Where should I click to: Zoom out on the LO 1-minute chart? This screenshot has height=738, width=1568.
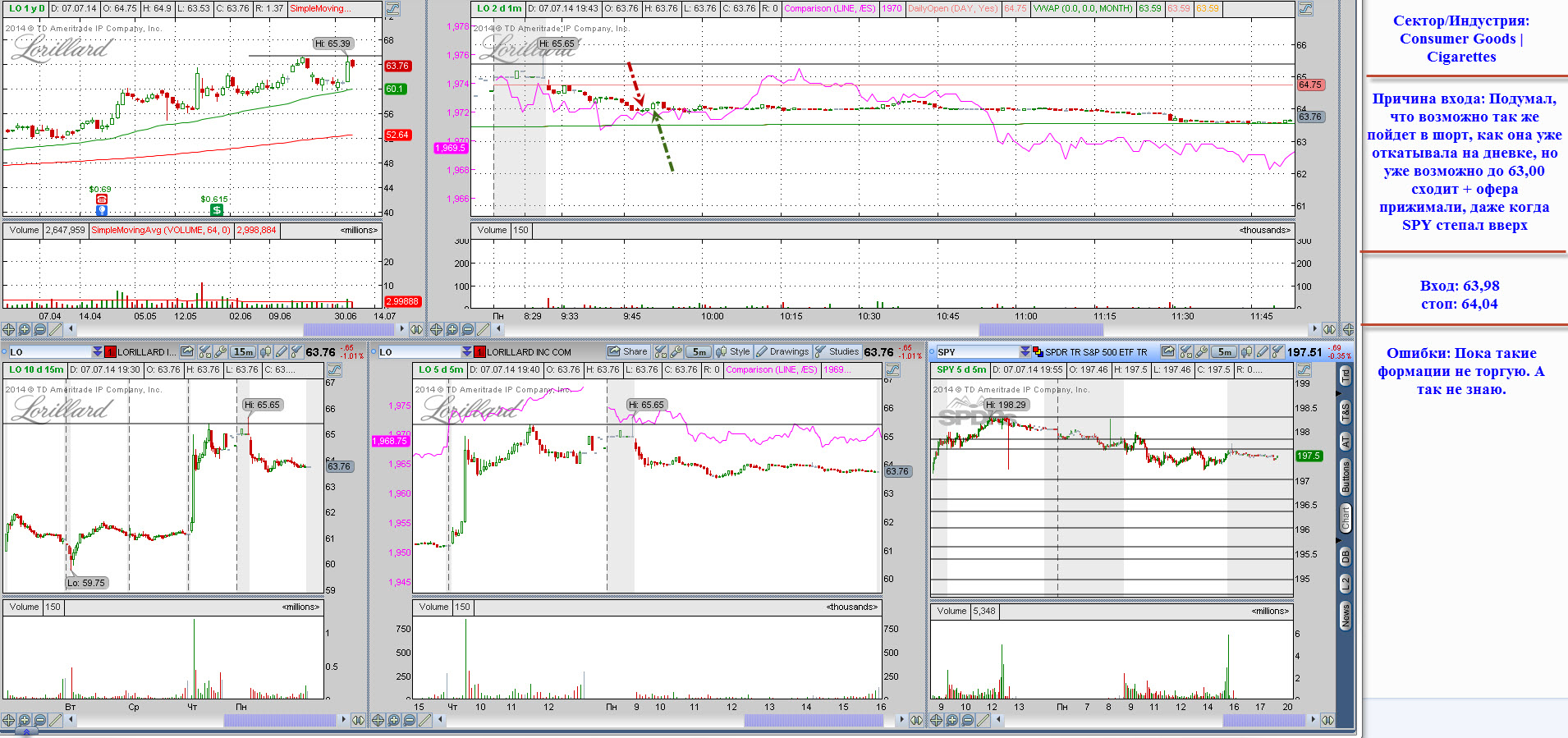click(x=467, y=329)
